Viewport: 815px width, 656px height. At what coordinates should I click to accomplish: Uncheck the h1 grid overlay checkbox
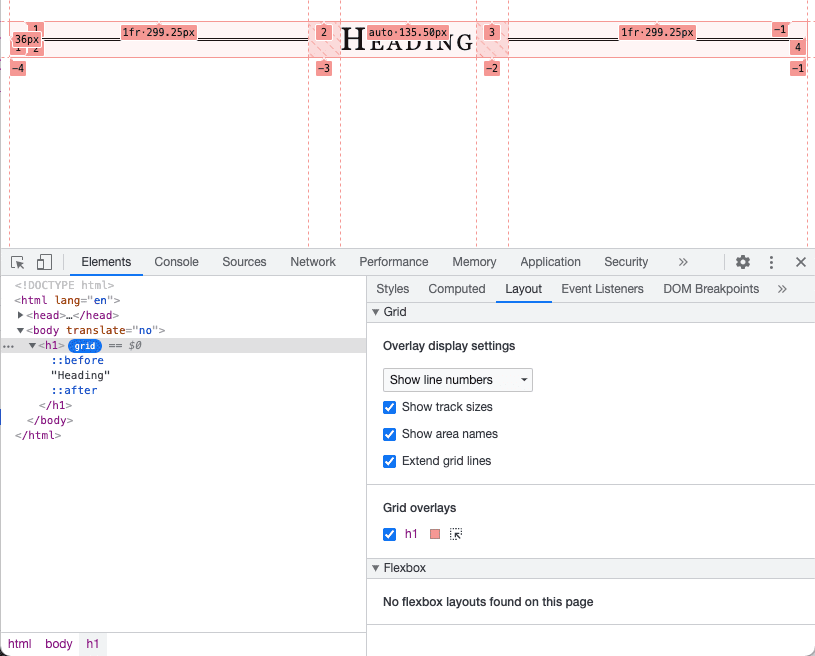[x=389, y=534]
